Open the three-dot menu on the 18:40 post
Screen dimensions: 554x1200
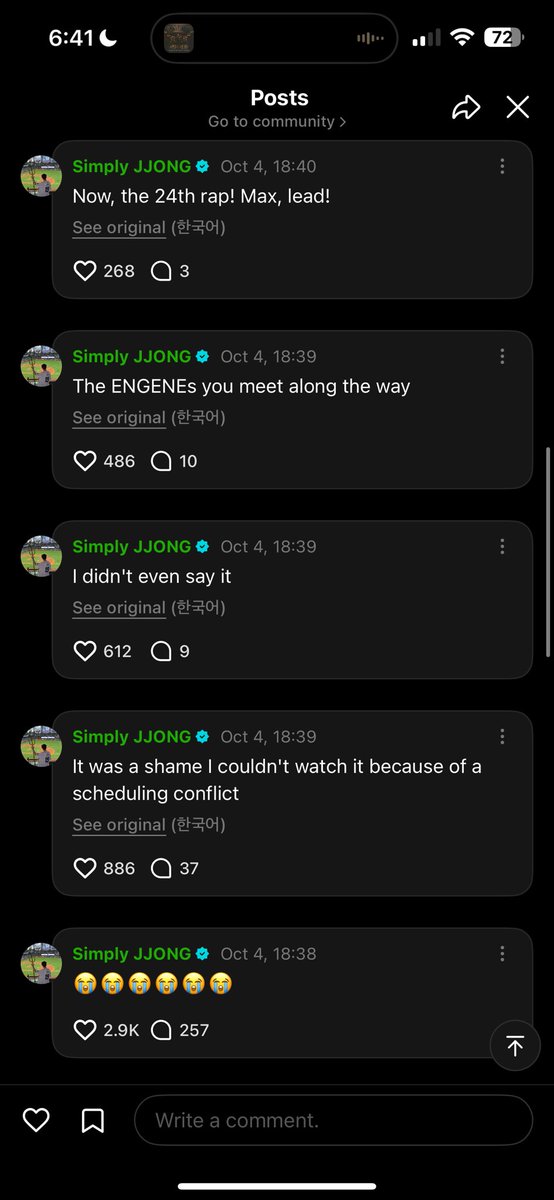point(502,167)
